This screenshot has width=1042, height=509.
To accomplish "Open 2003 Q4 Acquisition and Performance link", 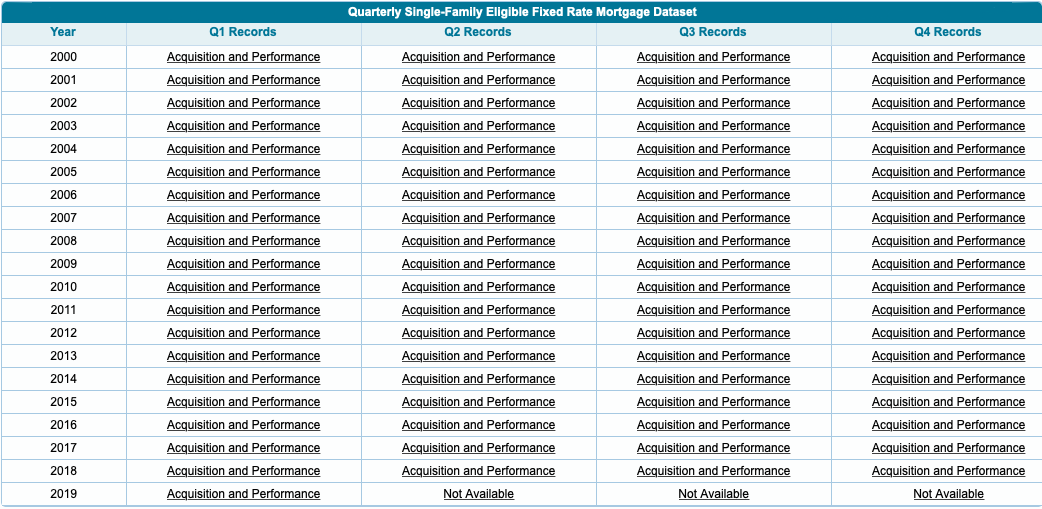I will tap(948, 126).
